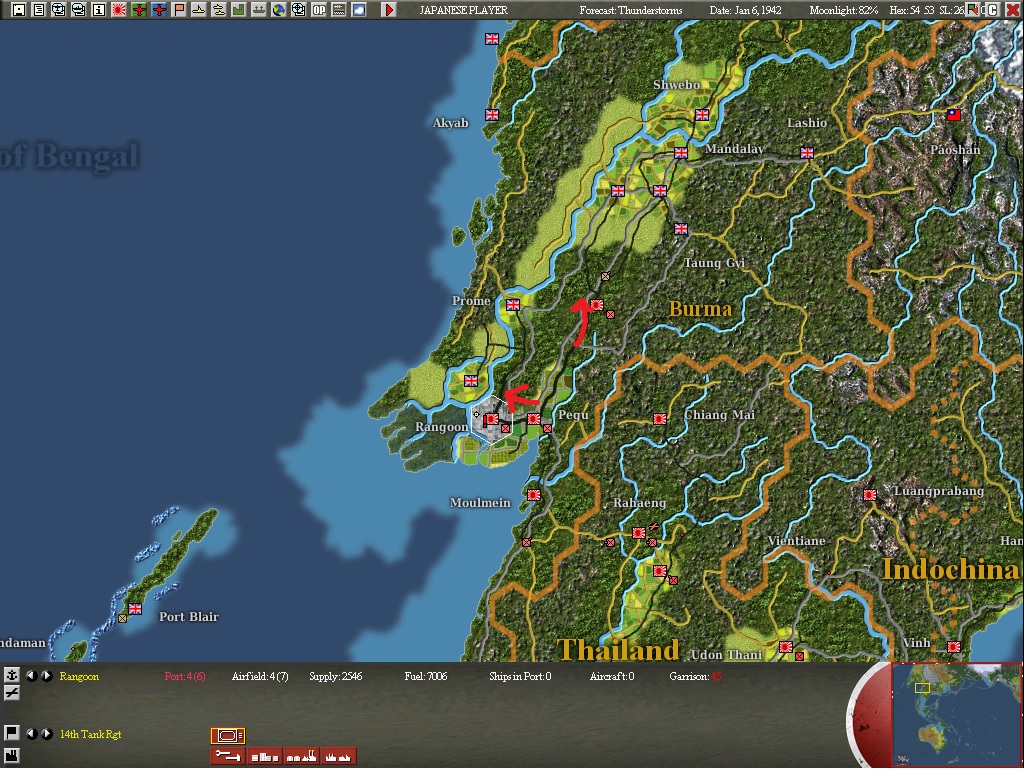Click the factory industry icon in bottom panel
This screenshot has height=770, width=1027.
coord(11,755)
